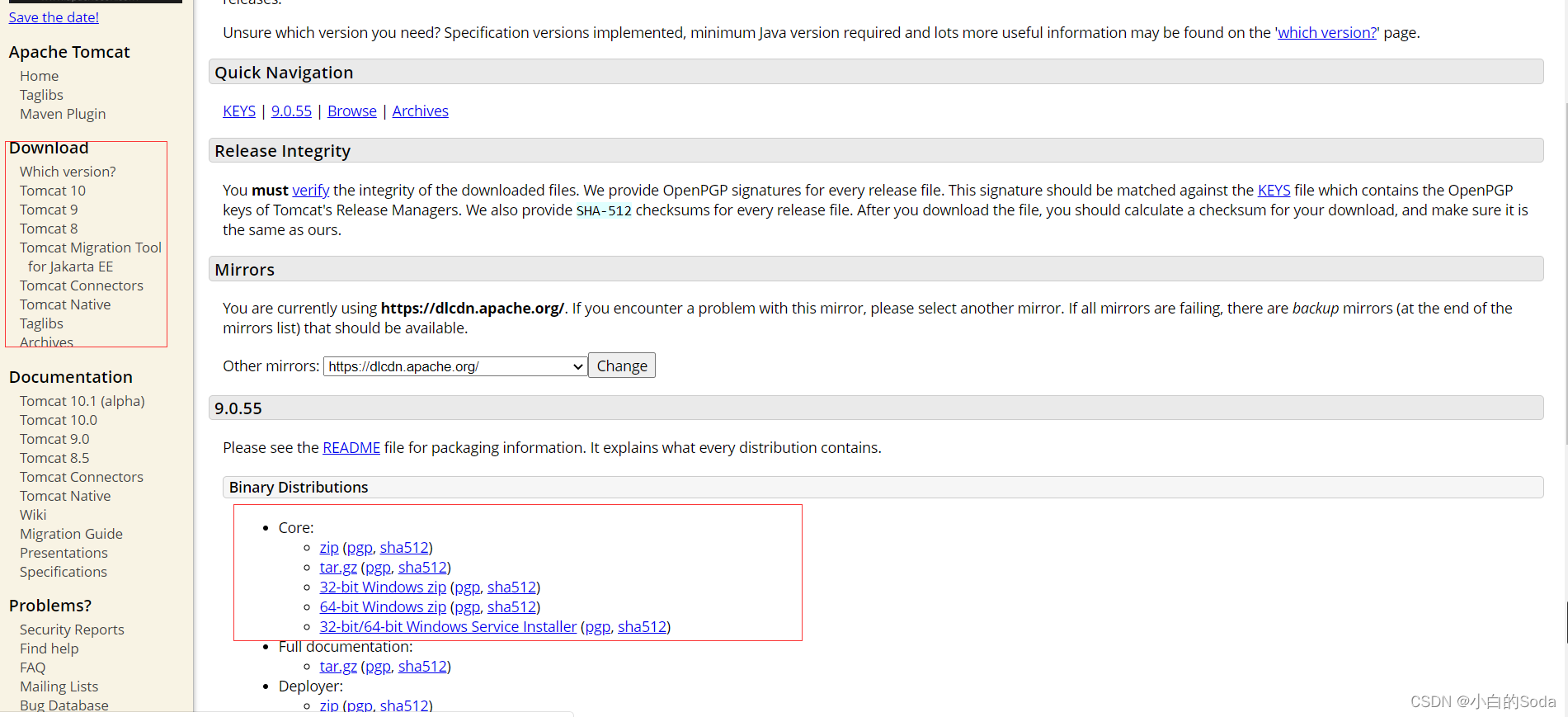1568x717 pixels.
Task: Open the Mailing Lists link
Action: (59, 686)
